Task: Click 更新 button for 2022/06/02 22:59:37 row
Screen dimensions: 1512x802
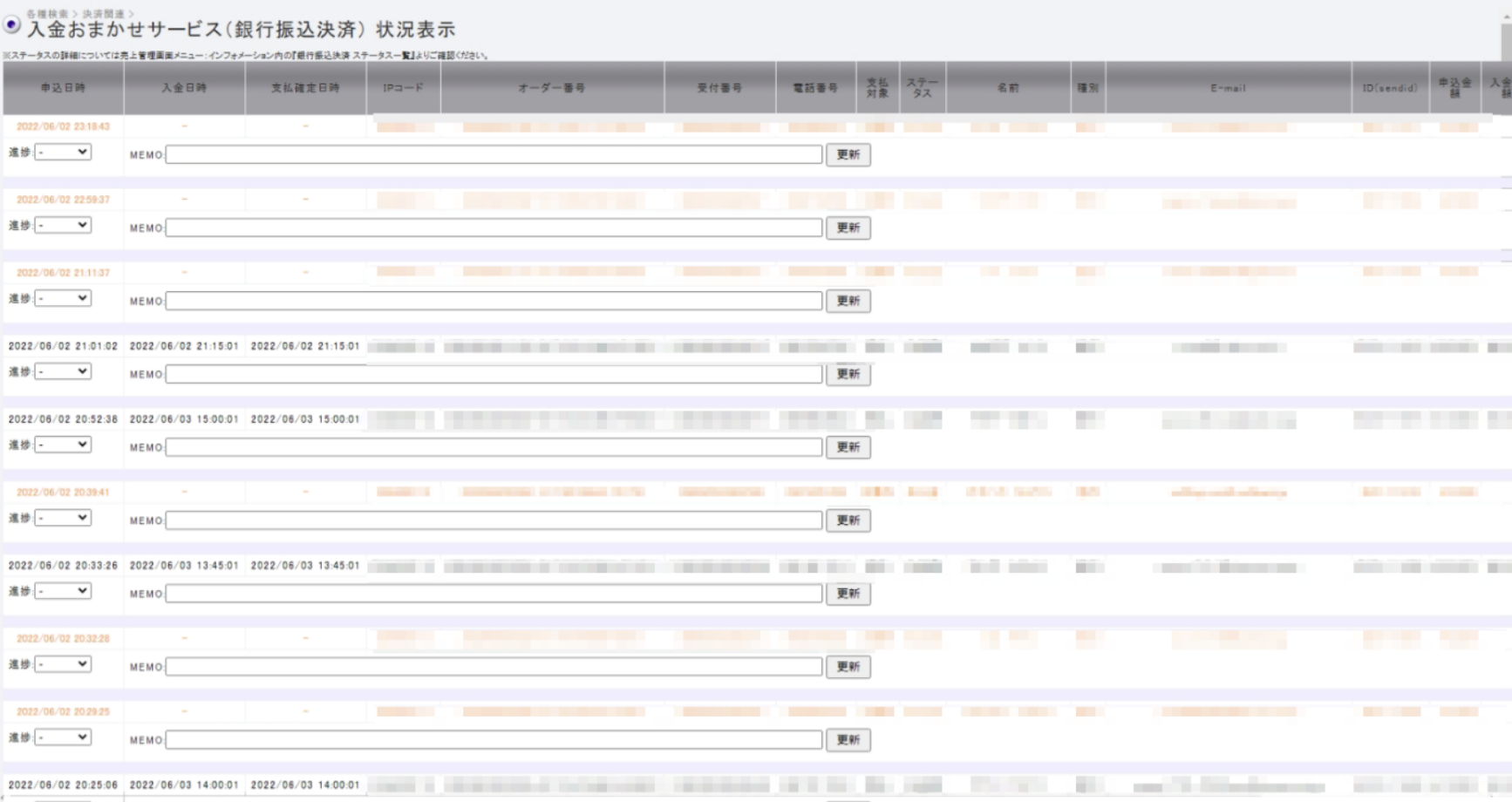Action: [x=848, y=228]
